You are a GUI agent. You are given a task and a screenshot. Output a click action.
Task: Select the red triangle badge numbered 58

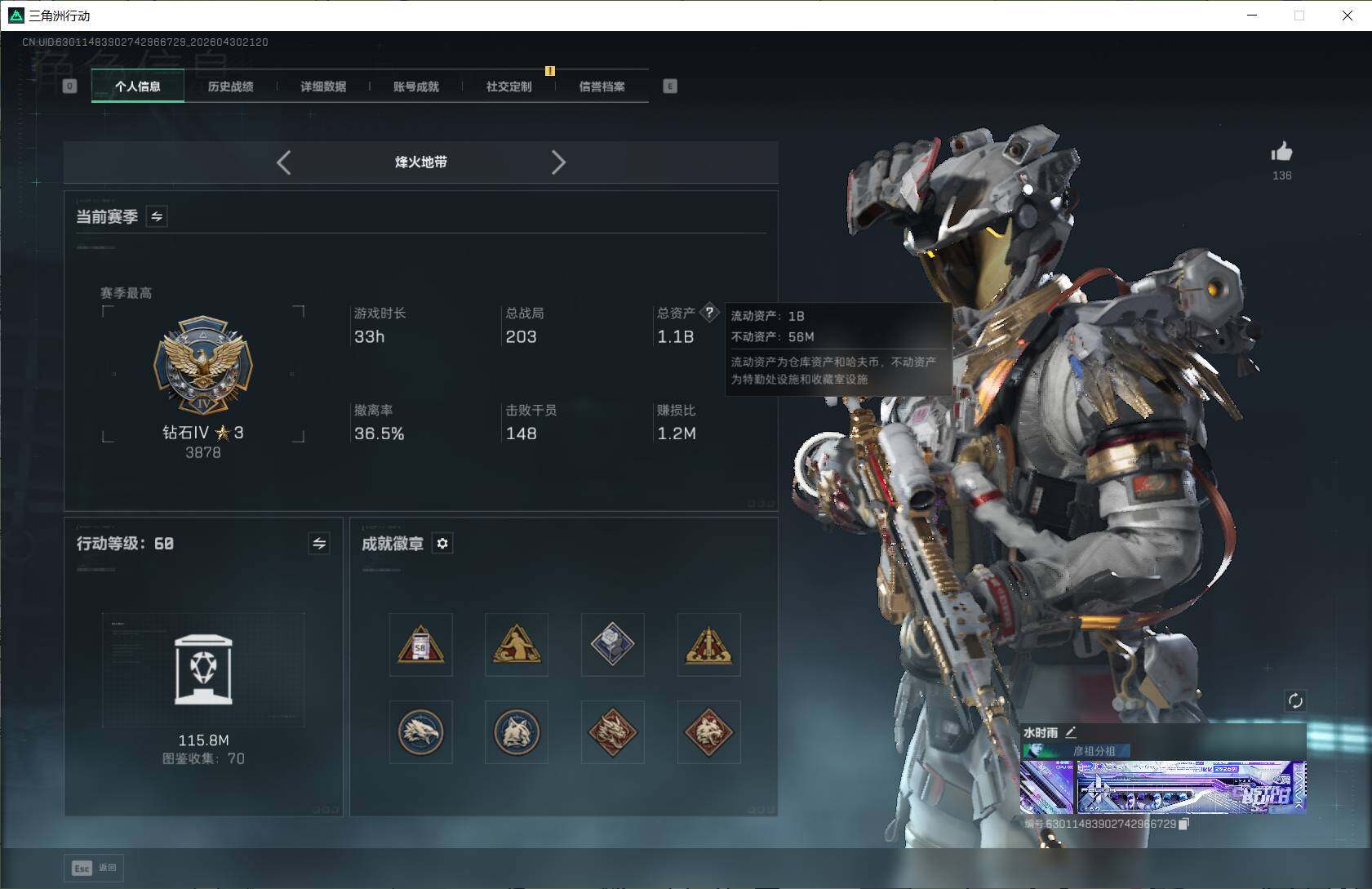click(420, 645)
